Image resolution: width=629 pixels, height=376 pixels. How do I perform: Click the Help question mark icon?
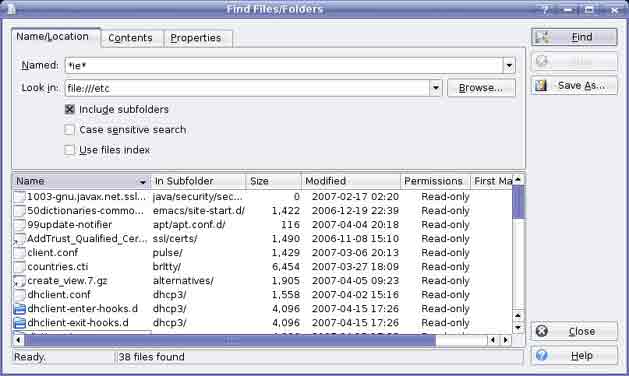542,356
